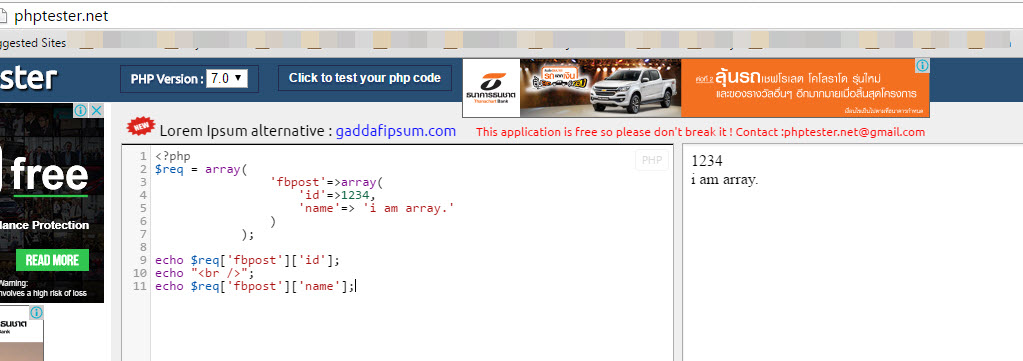Screen dimensions: 1023x361
Task: Click 'i am array.' in result pane
Action: [x=725, y=180]
